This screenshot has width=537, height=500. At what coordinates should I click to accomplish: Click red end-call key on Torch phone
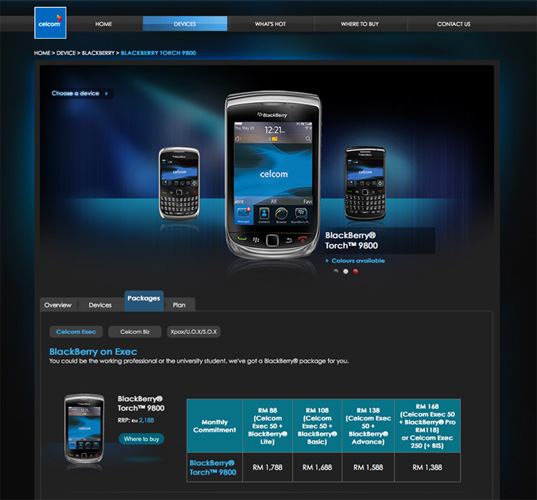point(303,239)
